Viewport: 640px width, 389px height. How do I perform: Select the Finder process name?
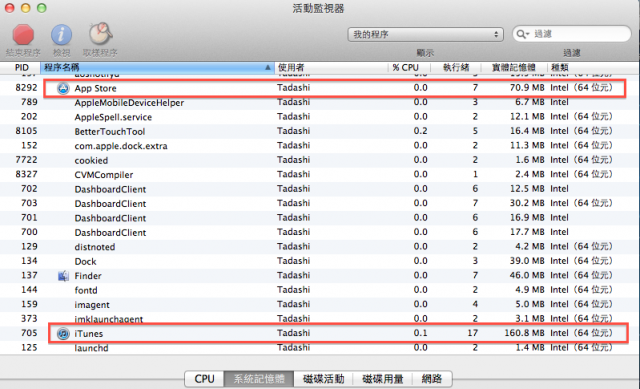[88, 276]
